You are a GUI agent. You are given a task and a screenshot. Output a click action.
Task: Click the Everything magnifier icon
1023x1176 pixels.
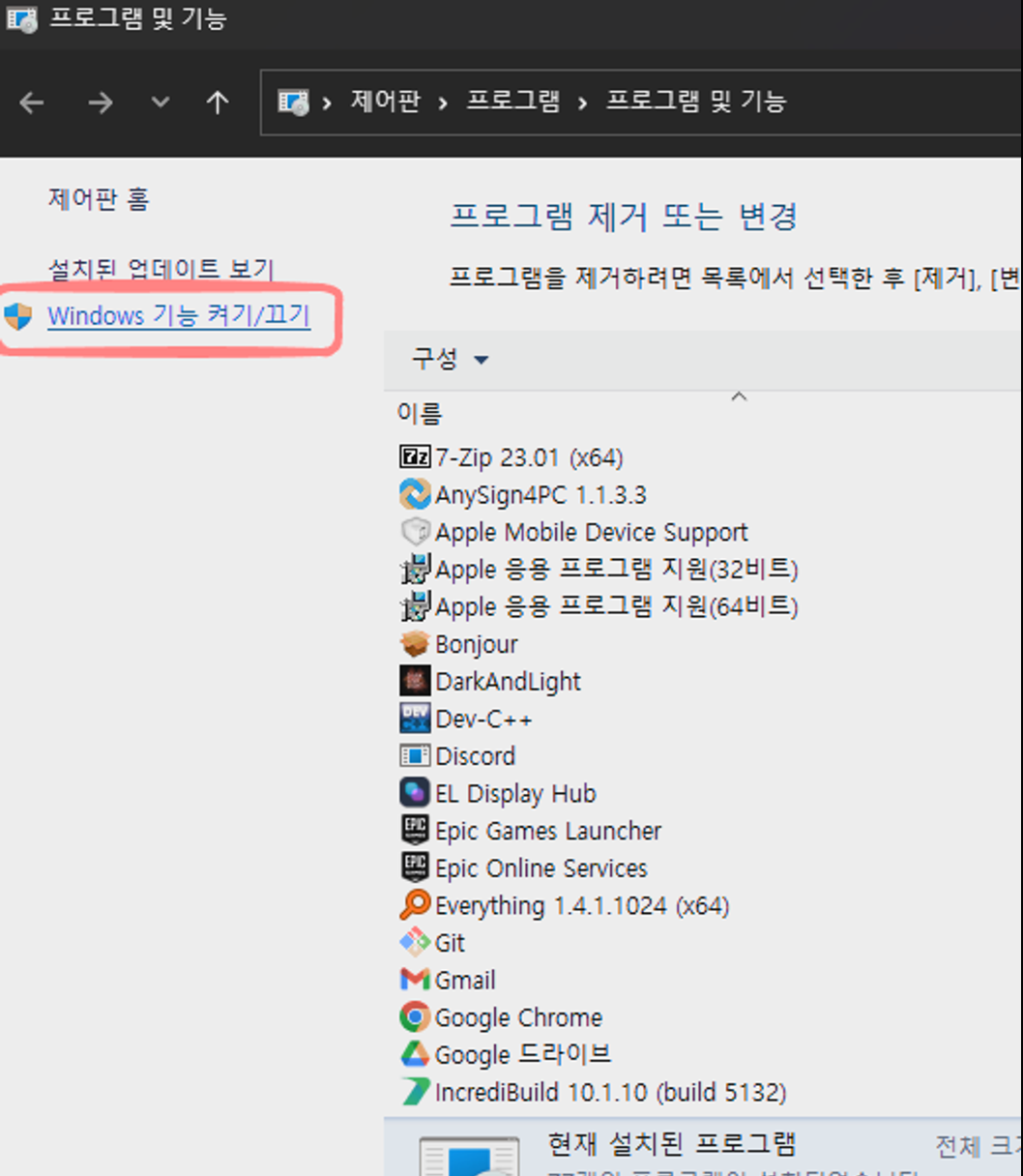point(415,905)
